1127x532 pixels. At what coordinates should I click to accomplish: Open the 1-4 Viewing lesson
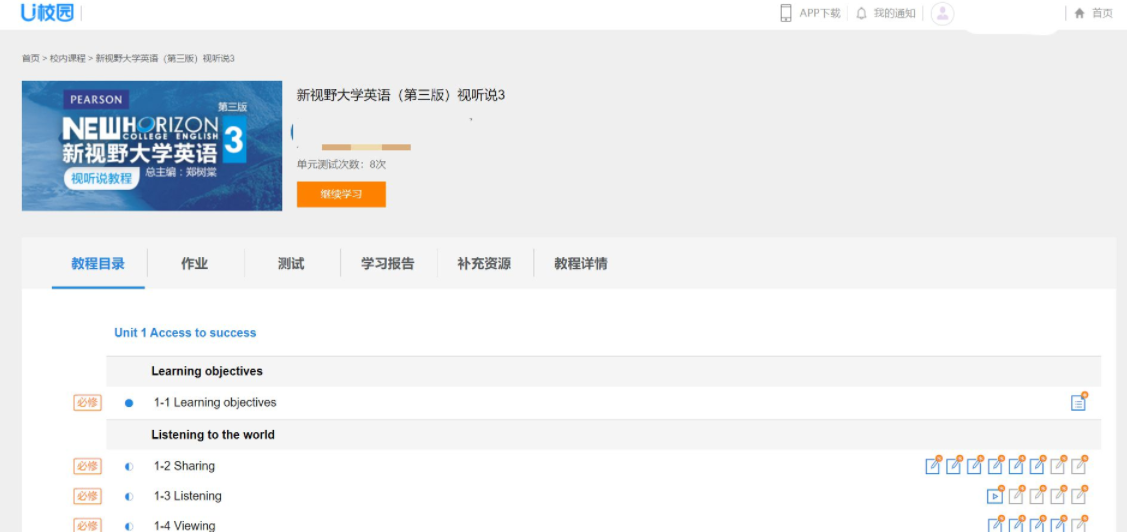(185, 526)
